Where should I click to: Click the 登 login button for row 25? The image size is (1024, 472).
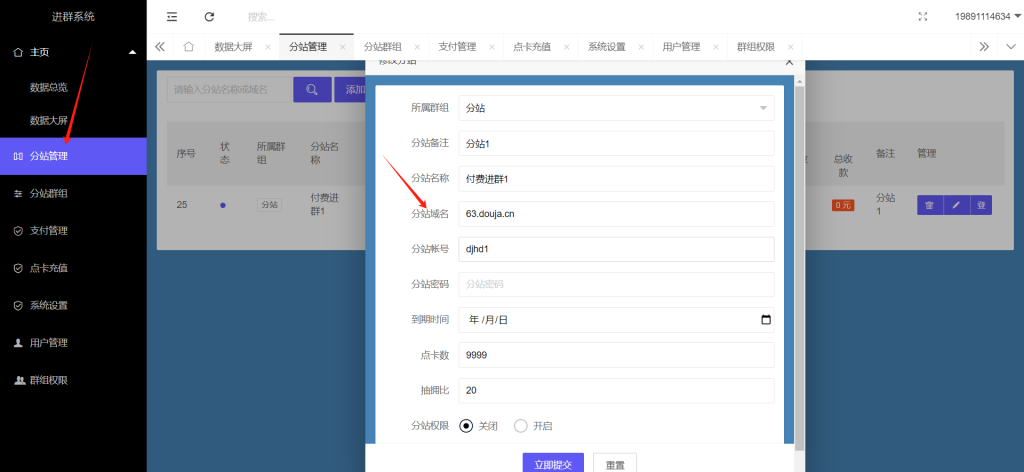pos(981,205)
